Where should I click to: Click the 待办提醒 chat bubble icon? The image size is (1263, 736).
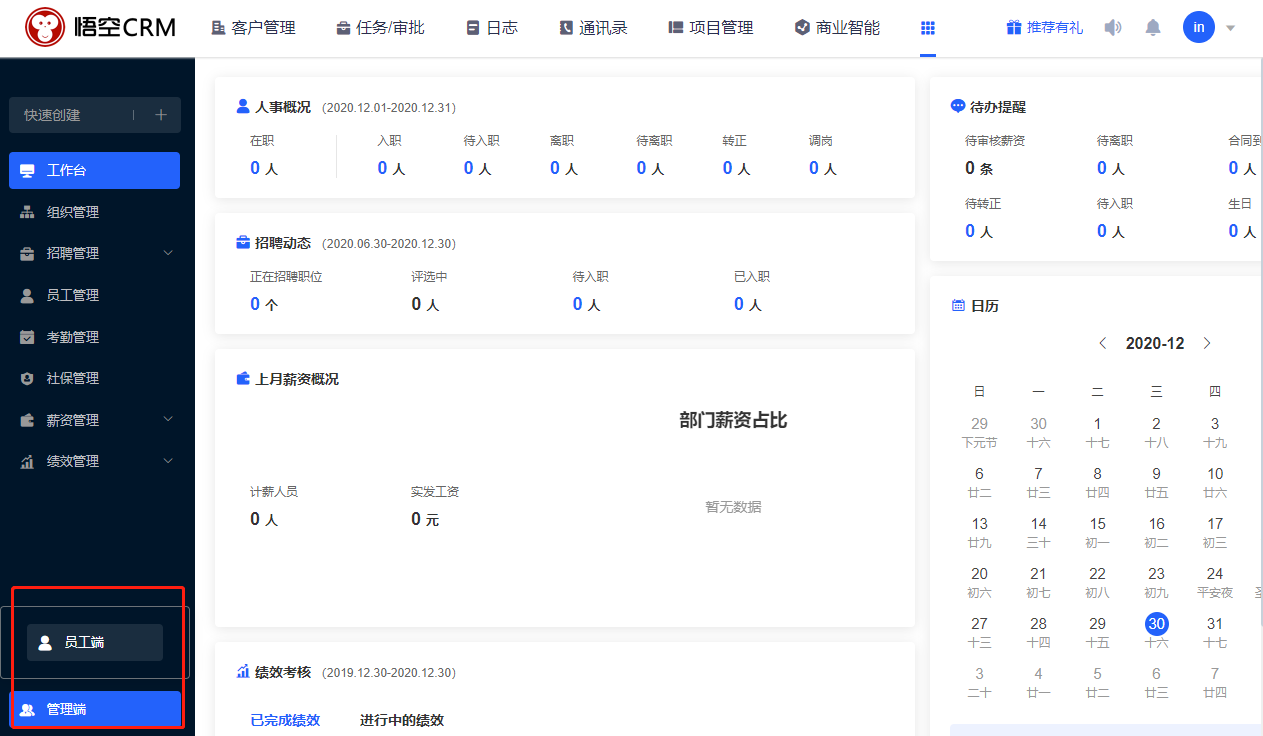click(958, 106)
